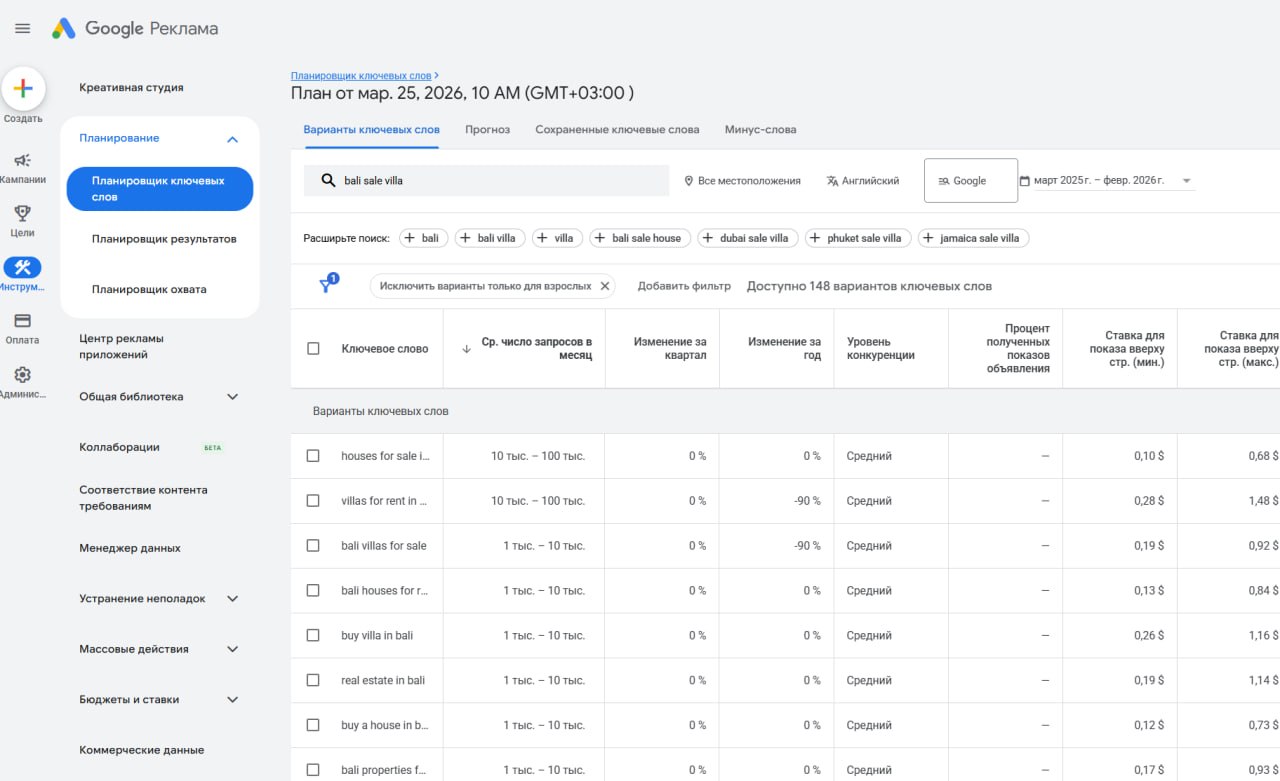The height and width of the screenshot is (781, 1280).
Task: Add 'dubai sale villa' suggestion chip
Action: click(747, 238)
